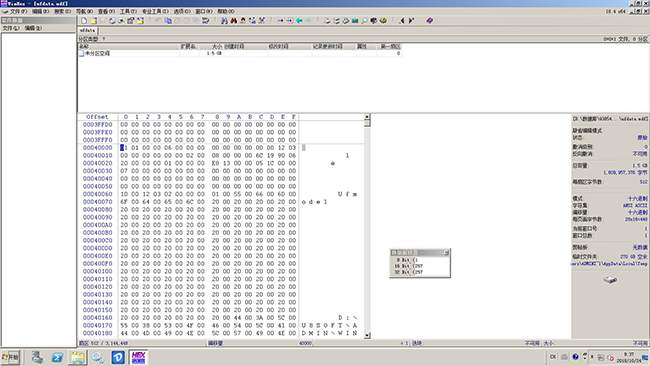This screenshot has height=366, width=650.
Task: Open the 查看 (View) menu
Action: (x=106, y=12)
